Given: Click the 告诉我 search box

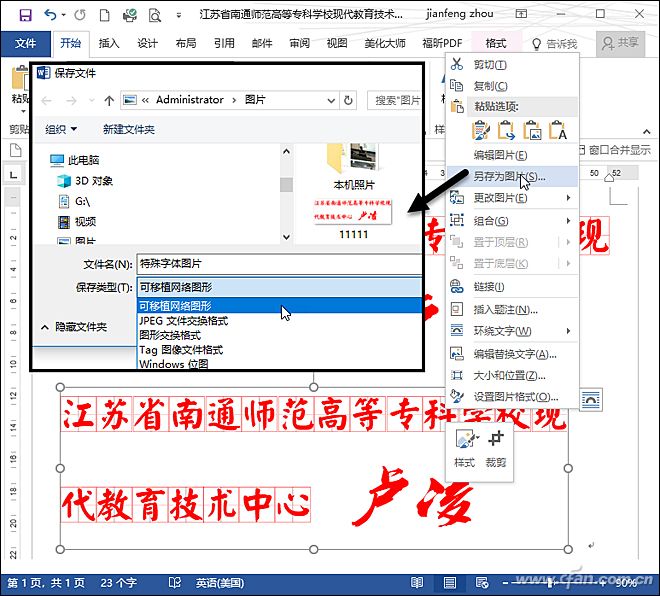Looking at the screenshot, I should (x=555, y=44).
